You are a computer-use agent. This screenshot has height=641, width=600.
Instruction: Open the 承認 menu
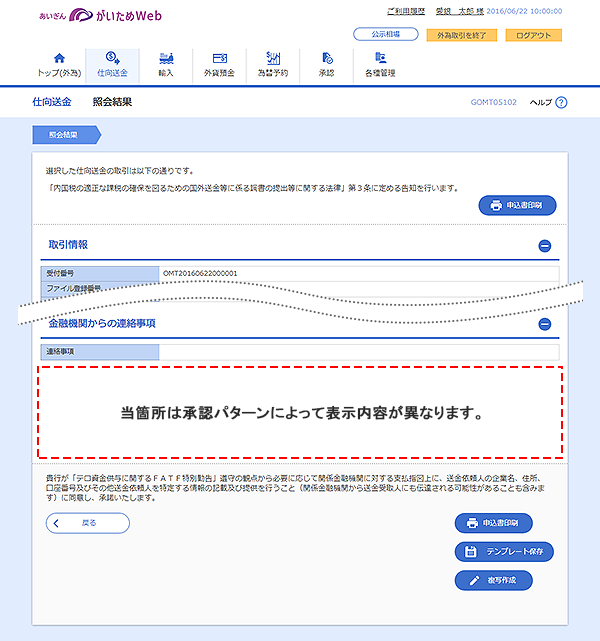click(327, 65)
